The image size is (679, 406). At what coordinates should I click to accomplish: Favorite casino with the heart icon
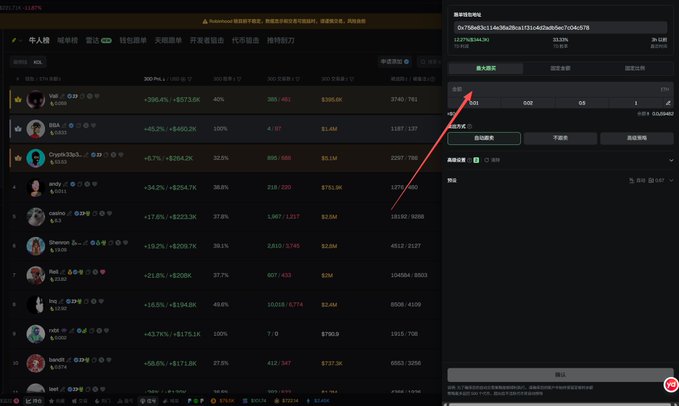tap(110, 213)
